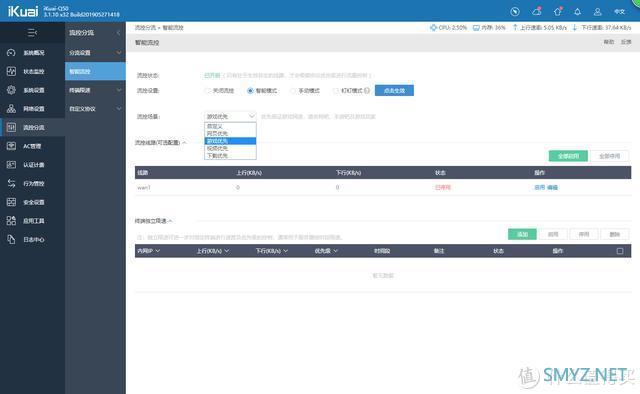Choose 下载优先 from scenario list
The width and height of the screenshot is (640, 394).
pos(230,156)
